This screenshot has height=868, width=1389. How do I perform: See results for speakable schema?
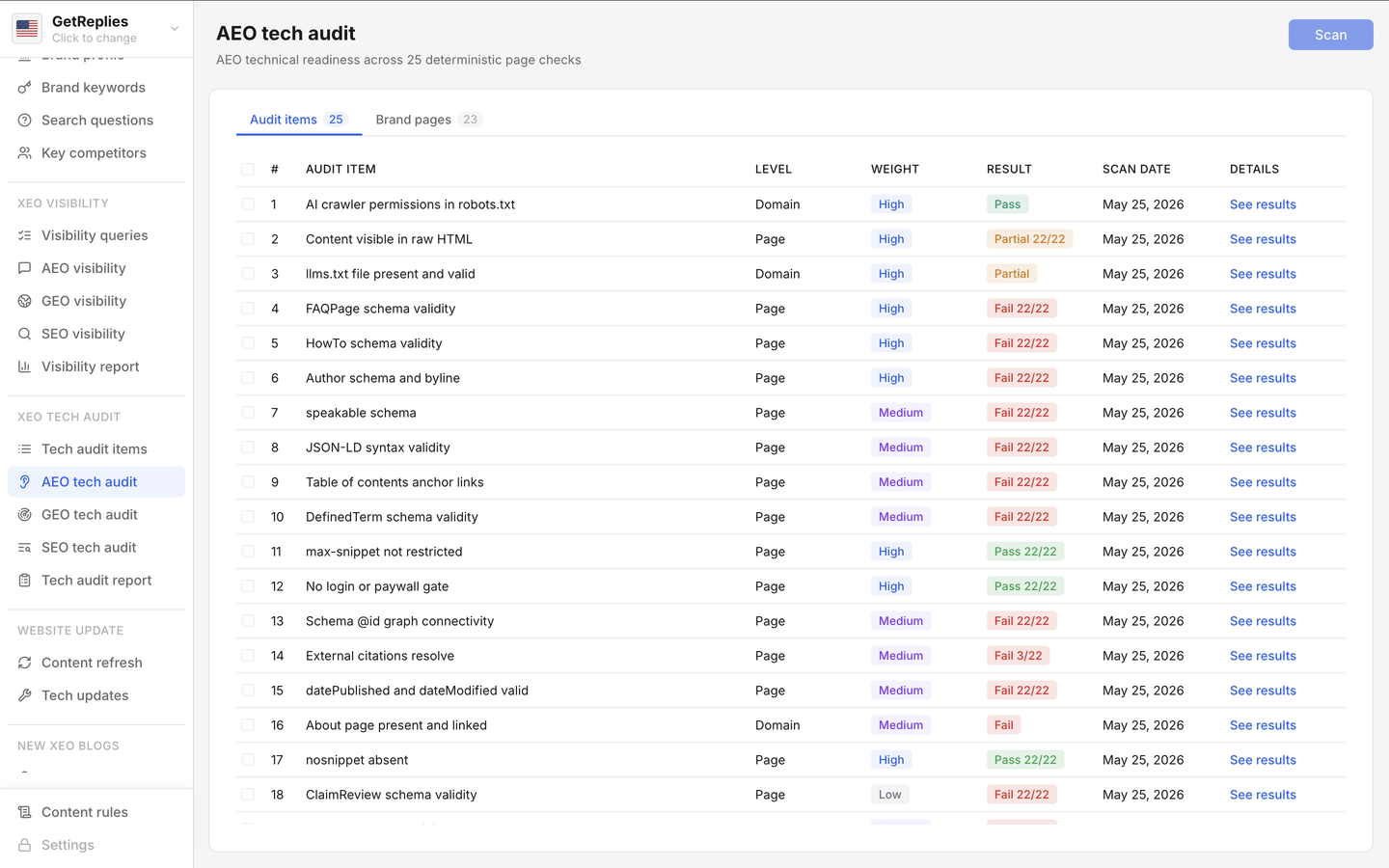(x=1263, y=413)
